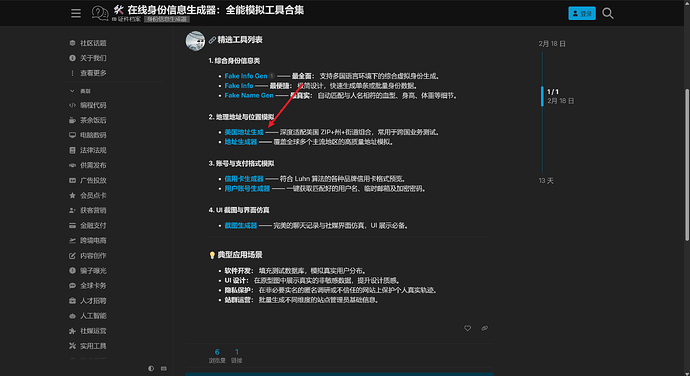Click the coffee cup icon beside 茶余饭后

click(x=72, y=120)
